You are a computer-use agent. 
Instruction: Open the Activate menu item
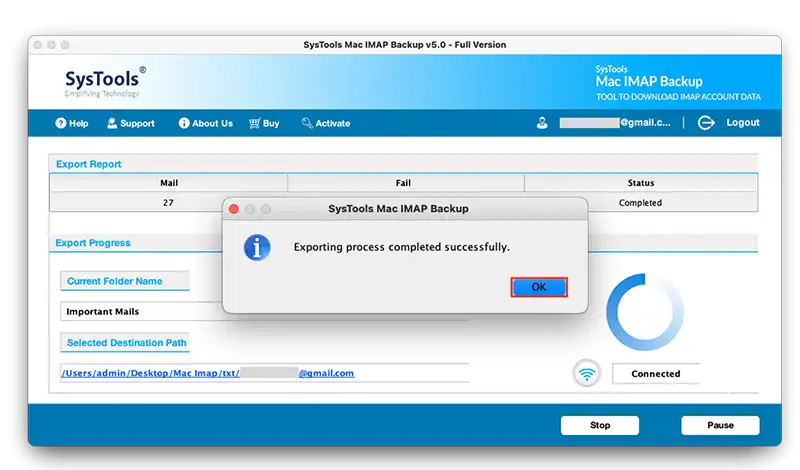[x=326, y=123]
